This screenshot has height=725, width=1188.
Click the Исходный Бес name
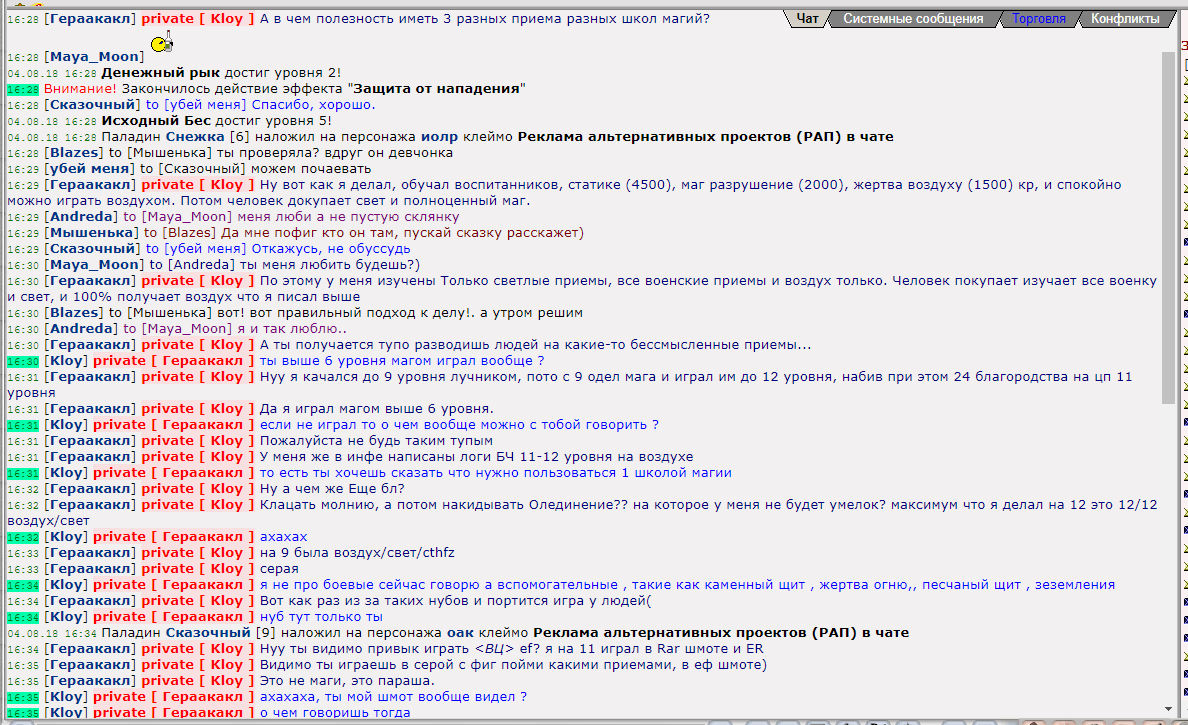[x=155, y=120]
